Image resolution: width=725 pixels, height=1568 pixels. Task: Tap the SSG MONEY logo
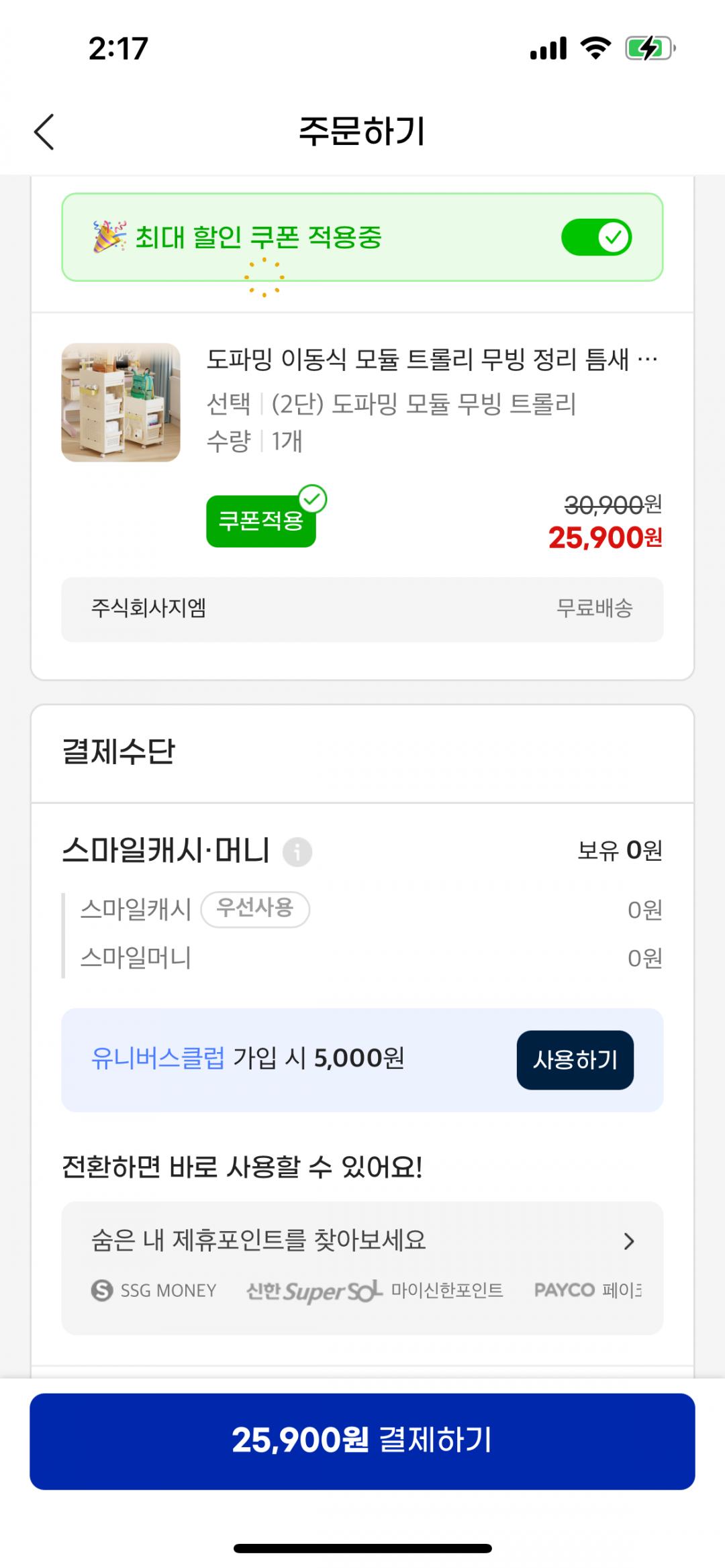coord(154,1290)
